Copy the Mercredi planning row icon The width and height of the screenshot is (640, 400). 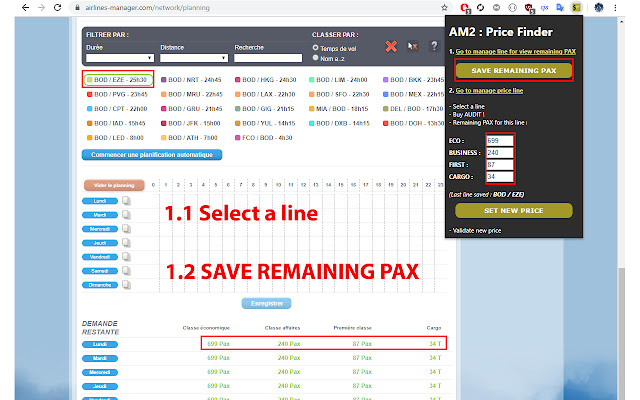tap(127, 229)
